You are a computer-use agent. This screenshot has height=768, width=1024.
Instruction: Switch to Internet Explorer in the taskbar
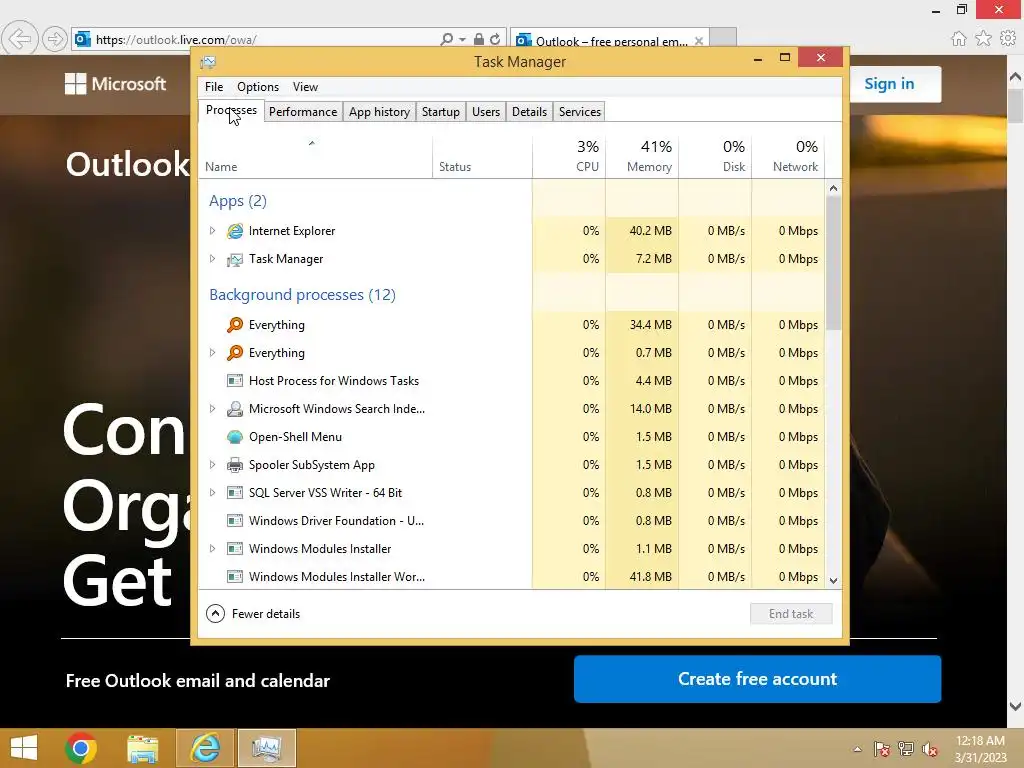(x=204, y=748)
